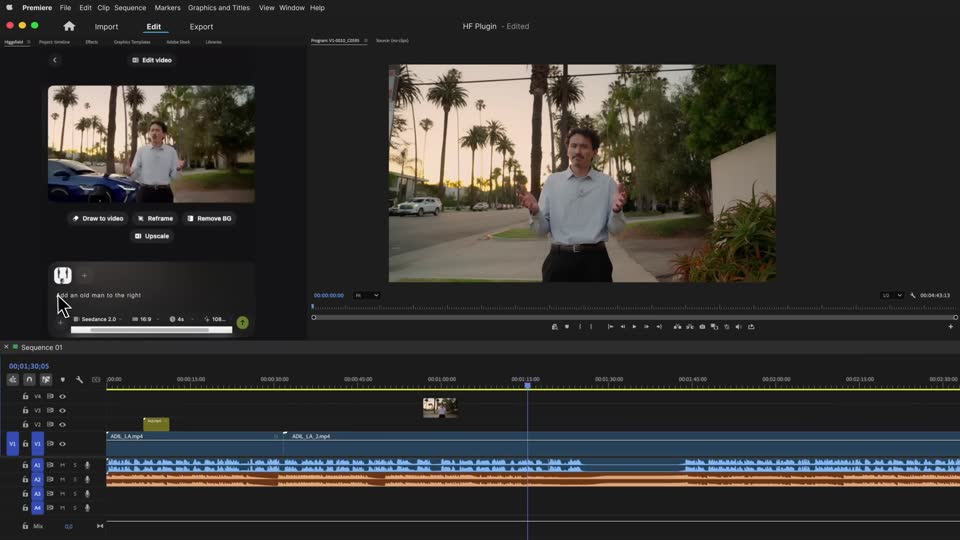Open the 16:9 aspect ratio dropdown
The height and width of the screenshot is (540, 960).
tap(145, 319)
